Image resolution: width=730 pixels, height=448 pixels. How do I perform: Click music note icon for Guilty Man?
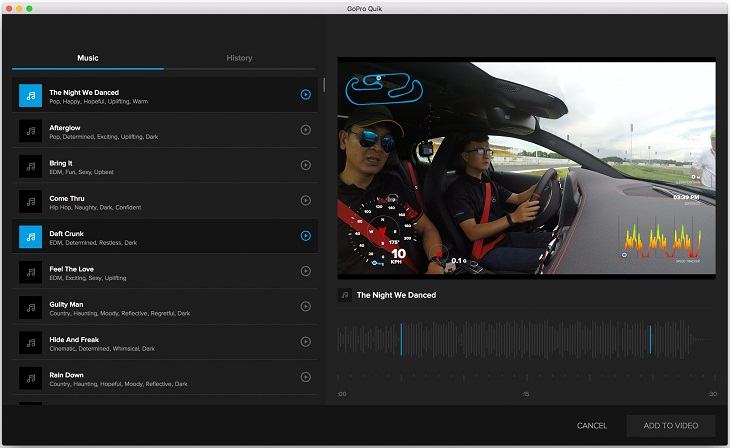pyautogui.click(x=31, y=307)
